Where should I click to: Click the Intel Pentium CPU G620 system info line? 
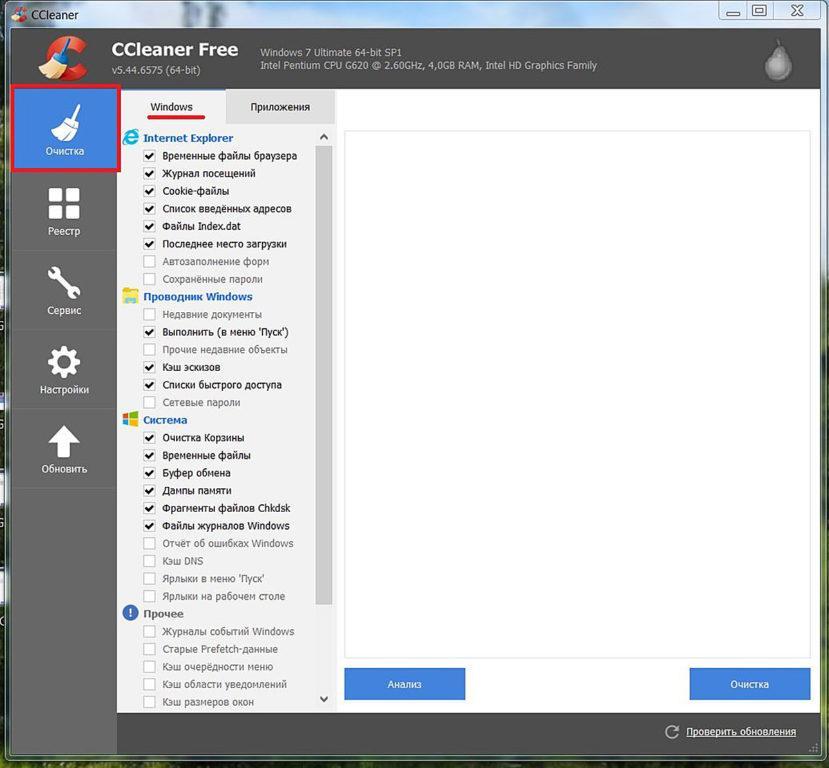point(428,66)
